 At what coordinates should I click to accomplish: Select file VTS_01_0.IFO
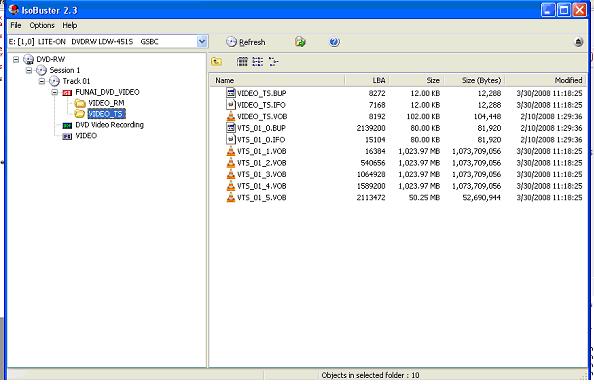(261, 140)
